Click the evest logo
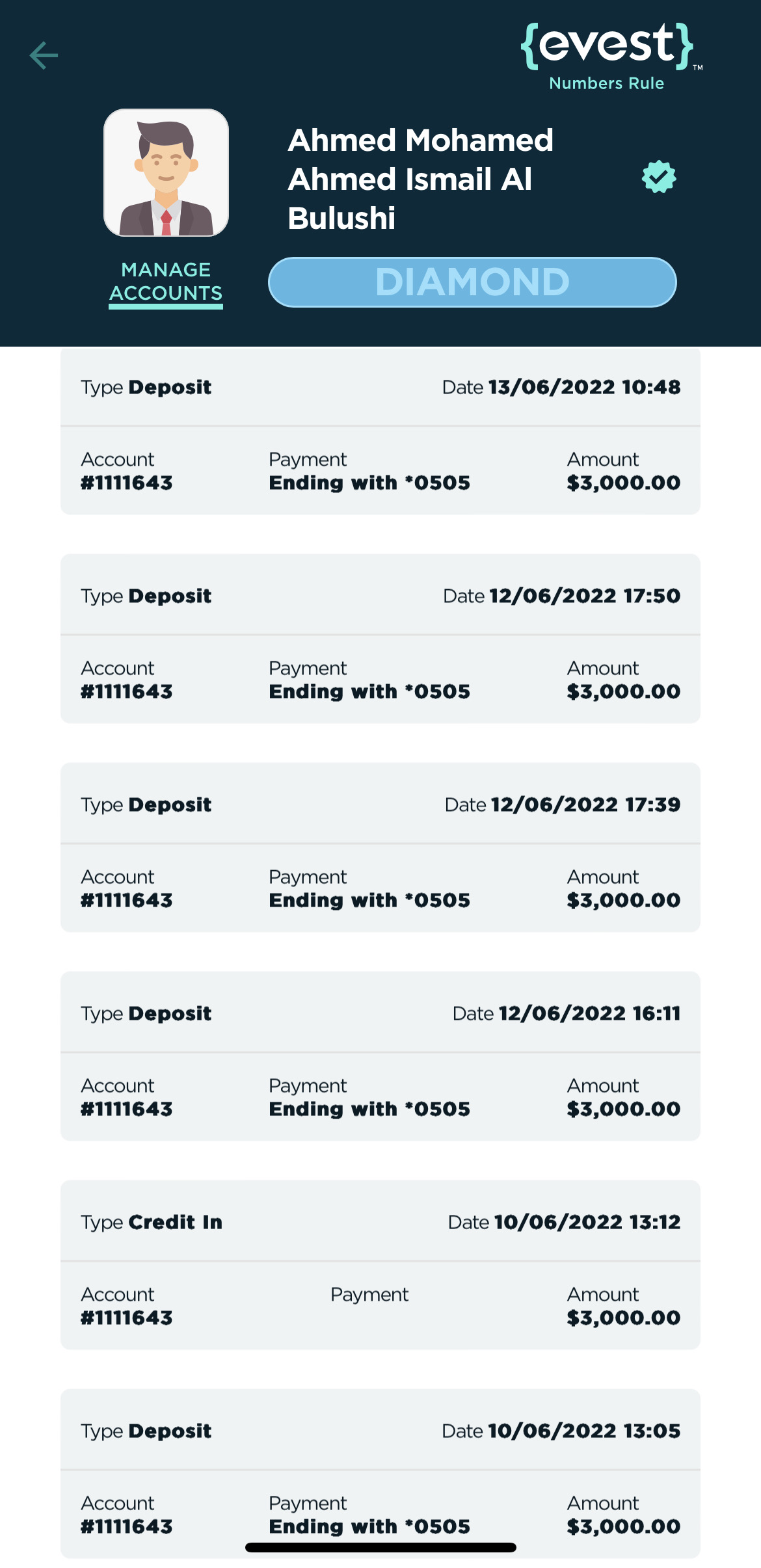The height and width of the screenshot is (1568, 761). pyautogui.click(x=607, y=46)
